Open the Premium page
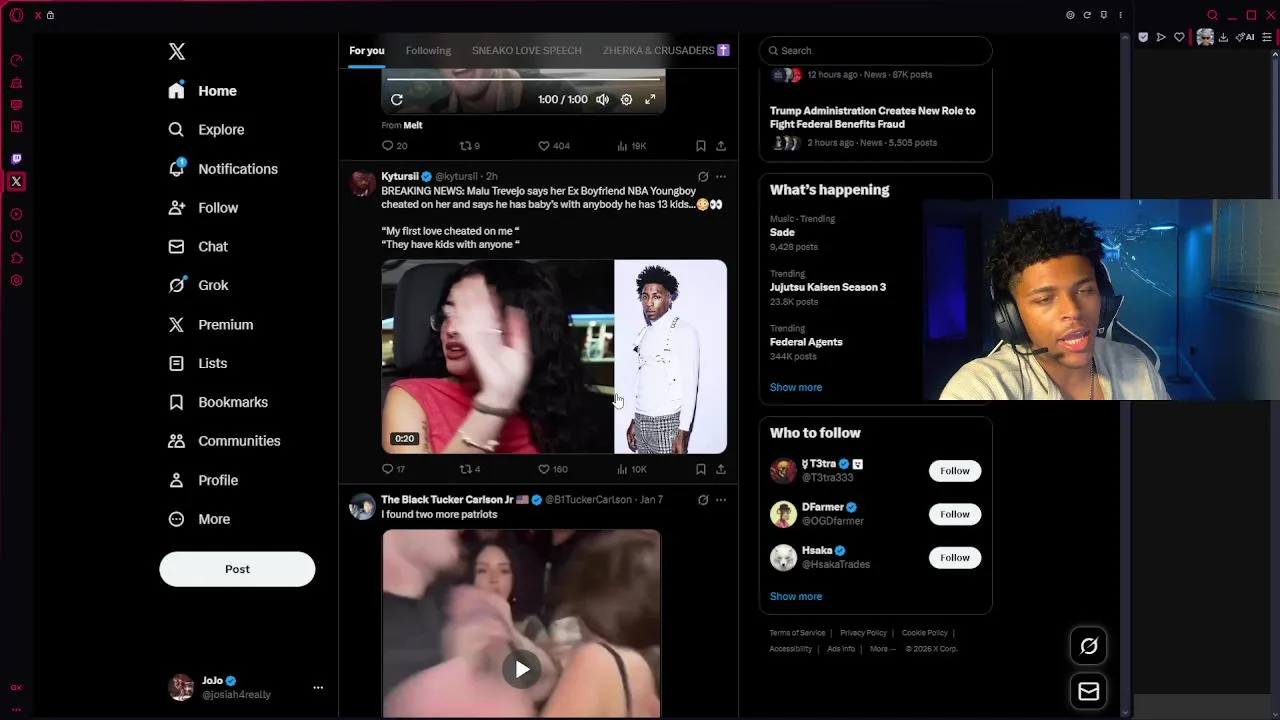 [211, 325]
